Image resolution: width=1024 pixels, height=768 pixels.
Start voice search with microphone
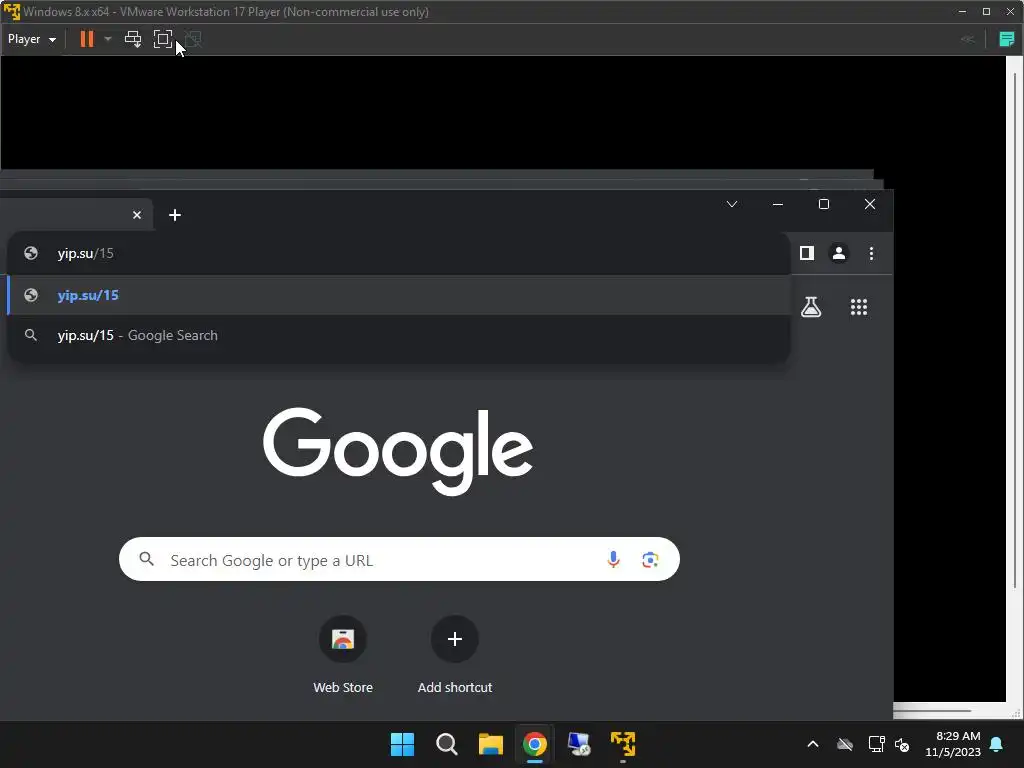pos(613,560)
